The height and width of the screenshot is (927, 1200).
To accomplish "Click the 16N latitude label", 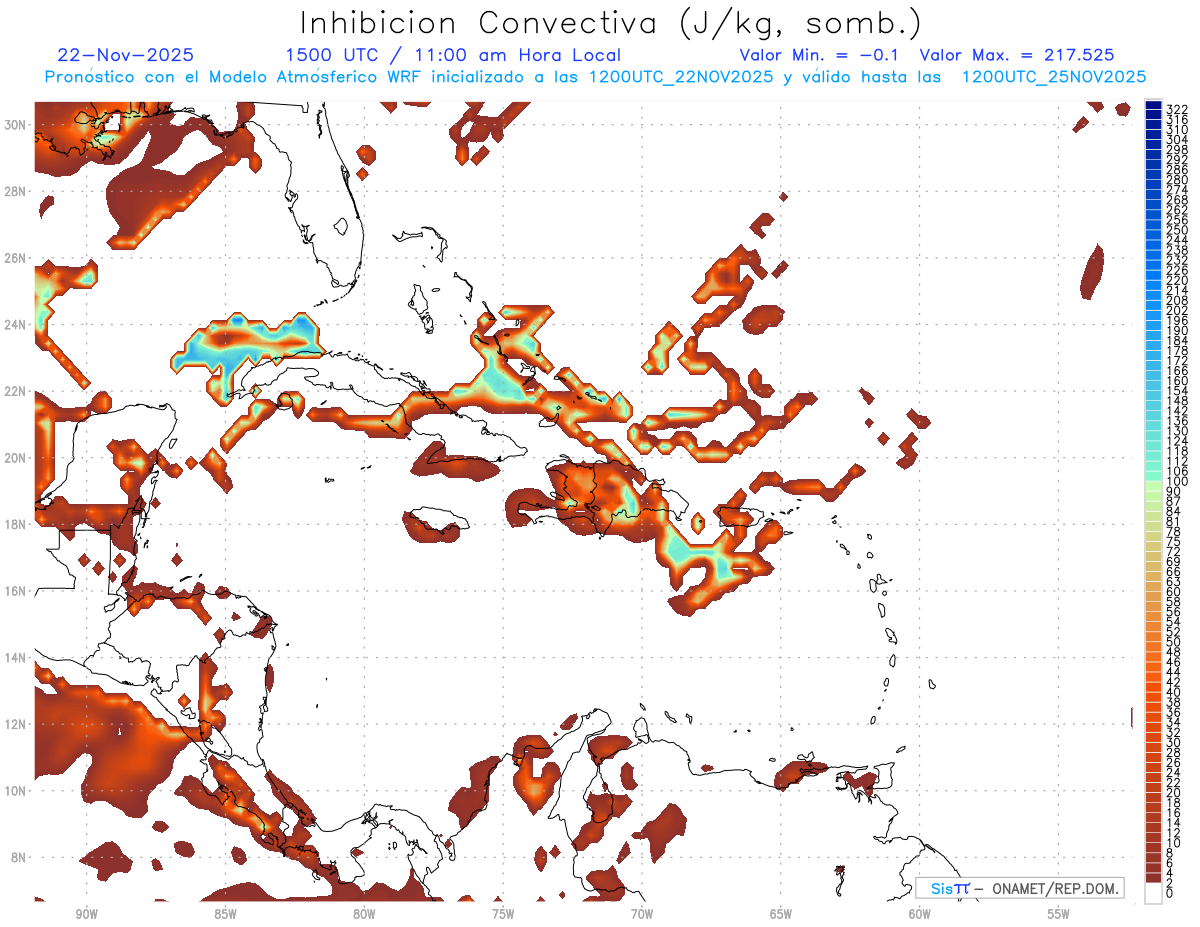I will [17, 591].
